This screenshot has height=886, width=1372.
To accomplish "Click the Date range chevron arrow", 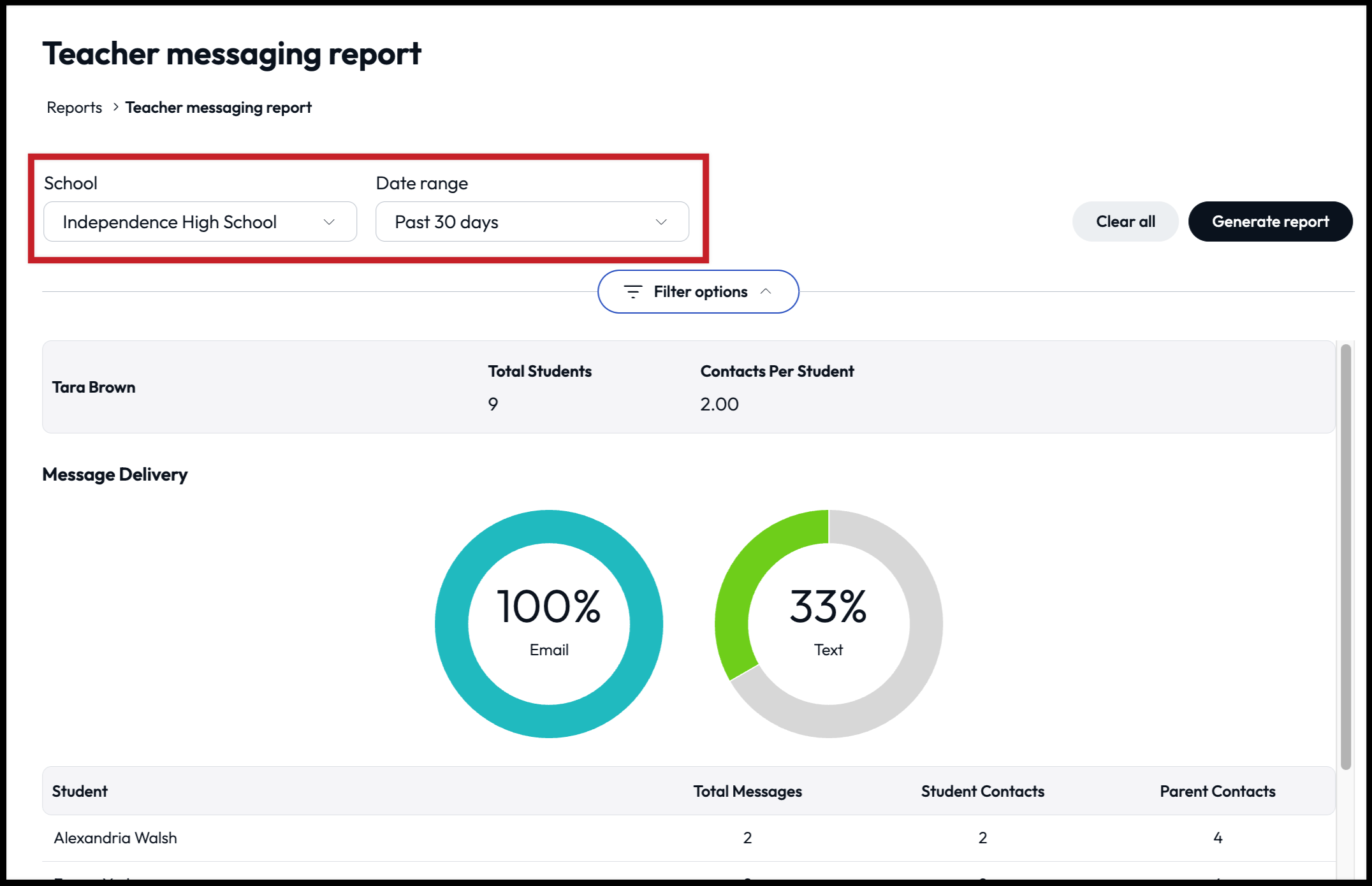I will point(661,222).
